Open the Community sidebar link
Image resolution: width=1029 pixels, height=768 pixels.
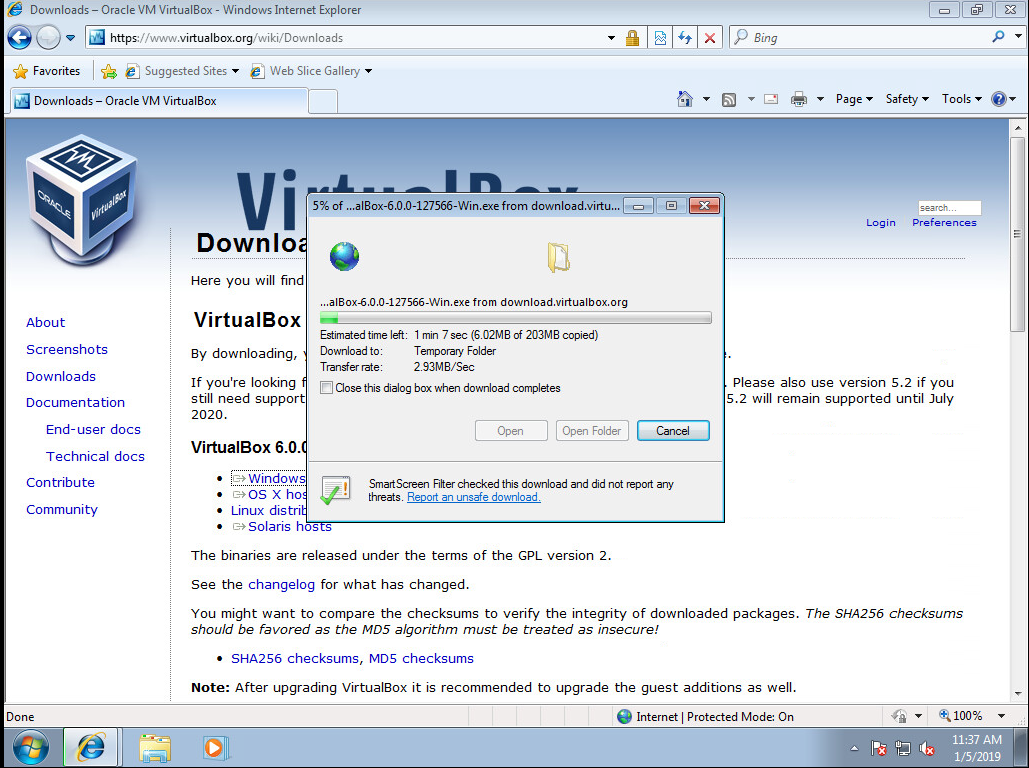[62, 509]
